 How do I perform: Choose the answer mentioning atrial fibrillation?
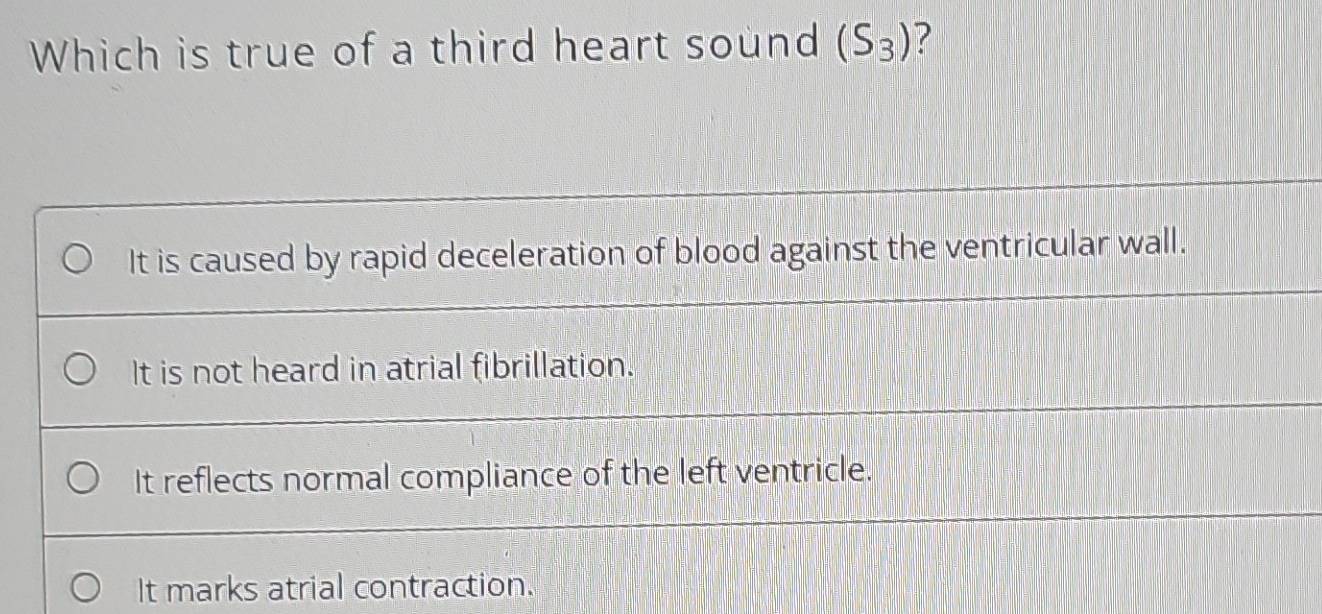coord(380,369)
